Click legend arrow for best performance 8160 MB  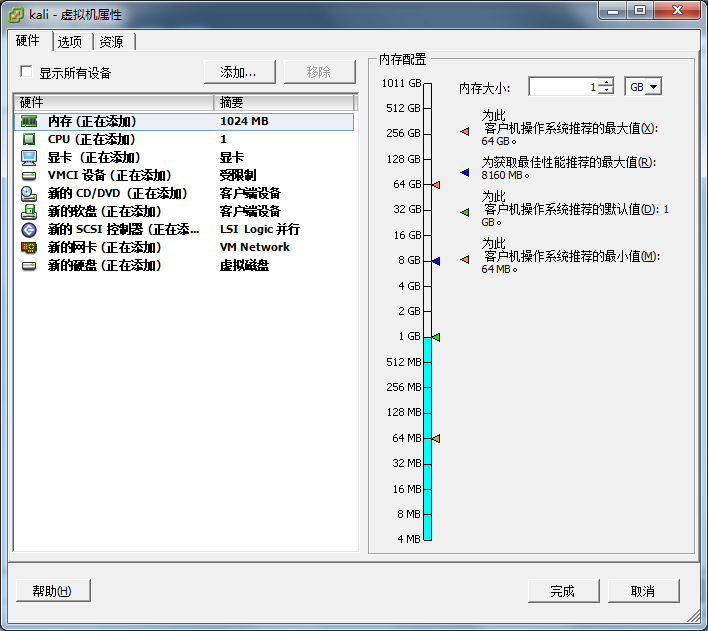[x=465, y=172]
